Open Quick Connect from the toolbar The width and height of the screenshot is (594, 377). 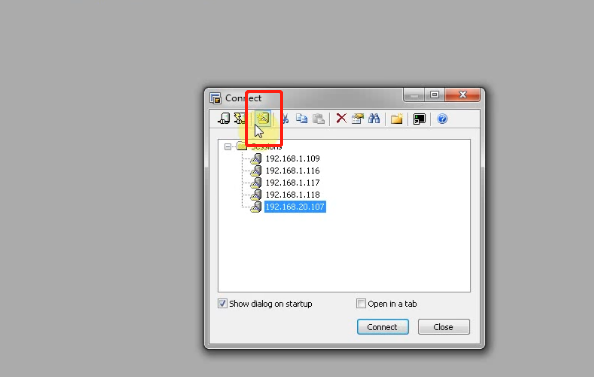[x=240, y=119]
